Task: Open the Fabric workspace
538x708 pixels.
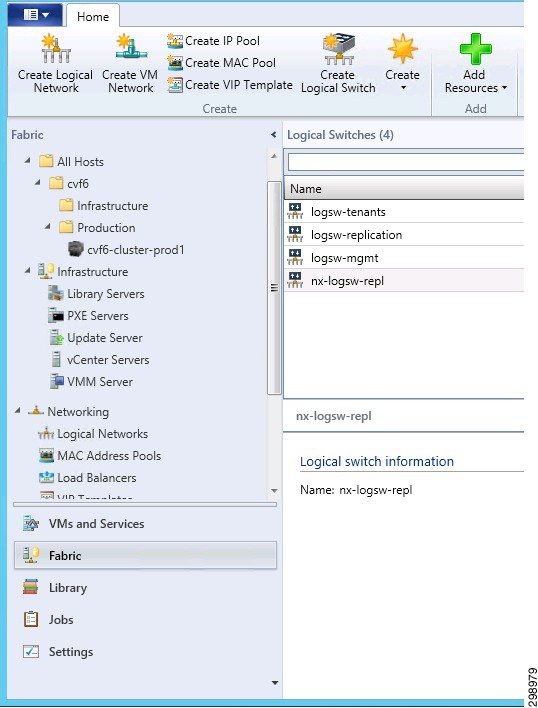Action: point(145,555)
